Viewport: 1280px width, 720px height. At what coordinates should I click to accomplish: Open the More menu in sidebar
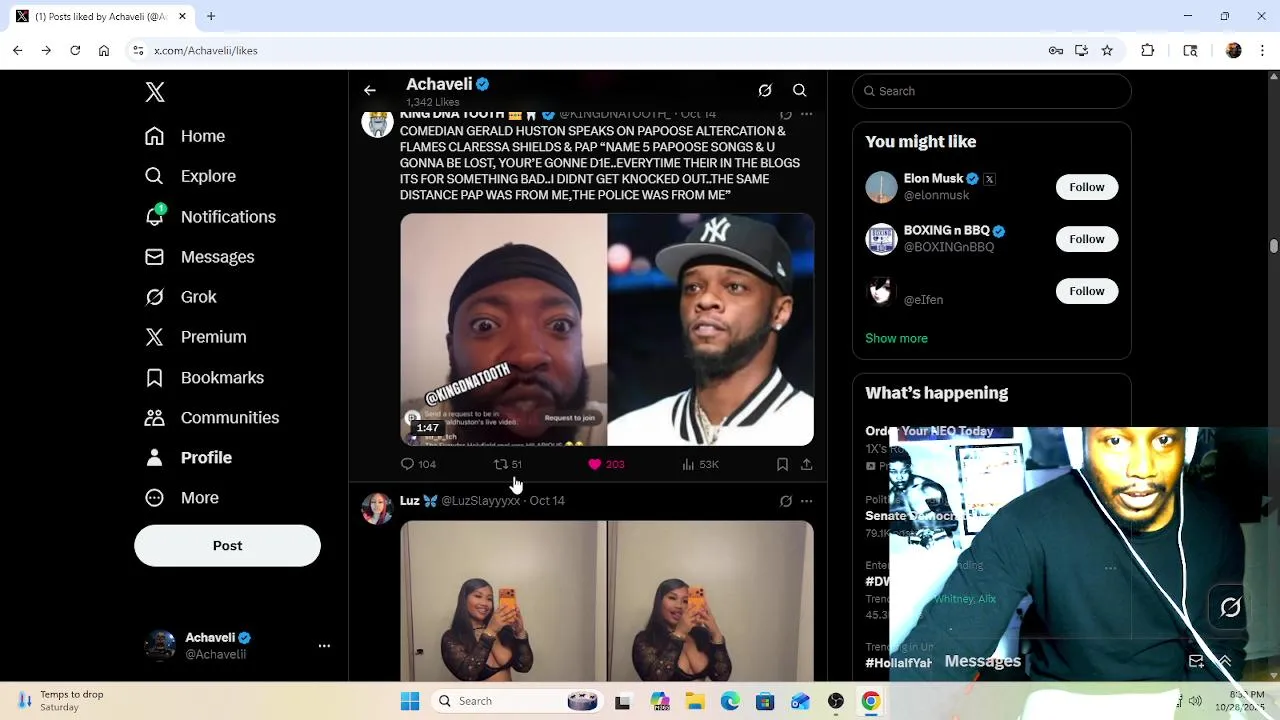click(x=182, y=497)
